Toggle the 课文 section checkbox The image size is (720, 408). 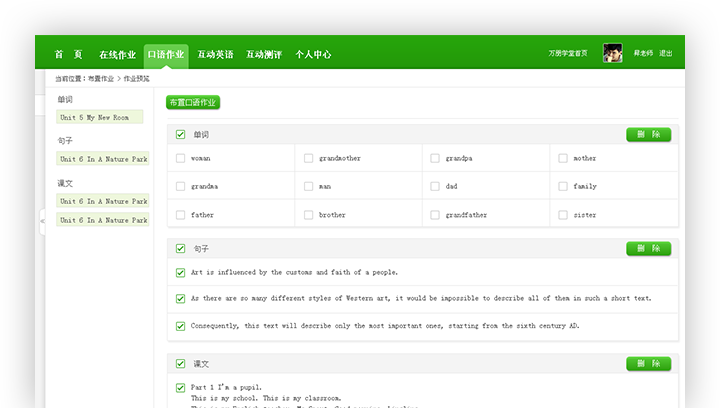(180, 364)
